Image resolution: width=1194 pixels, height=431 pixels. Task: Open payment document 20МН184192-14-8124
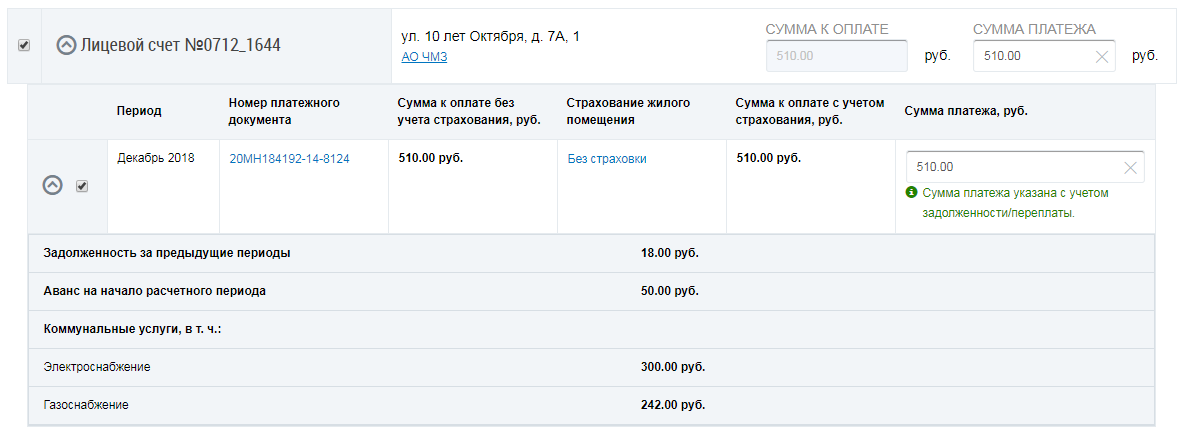tap(289, 158)
